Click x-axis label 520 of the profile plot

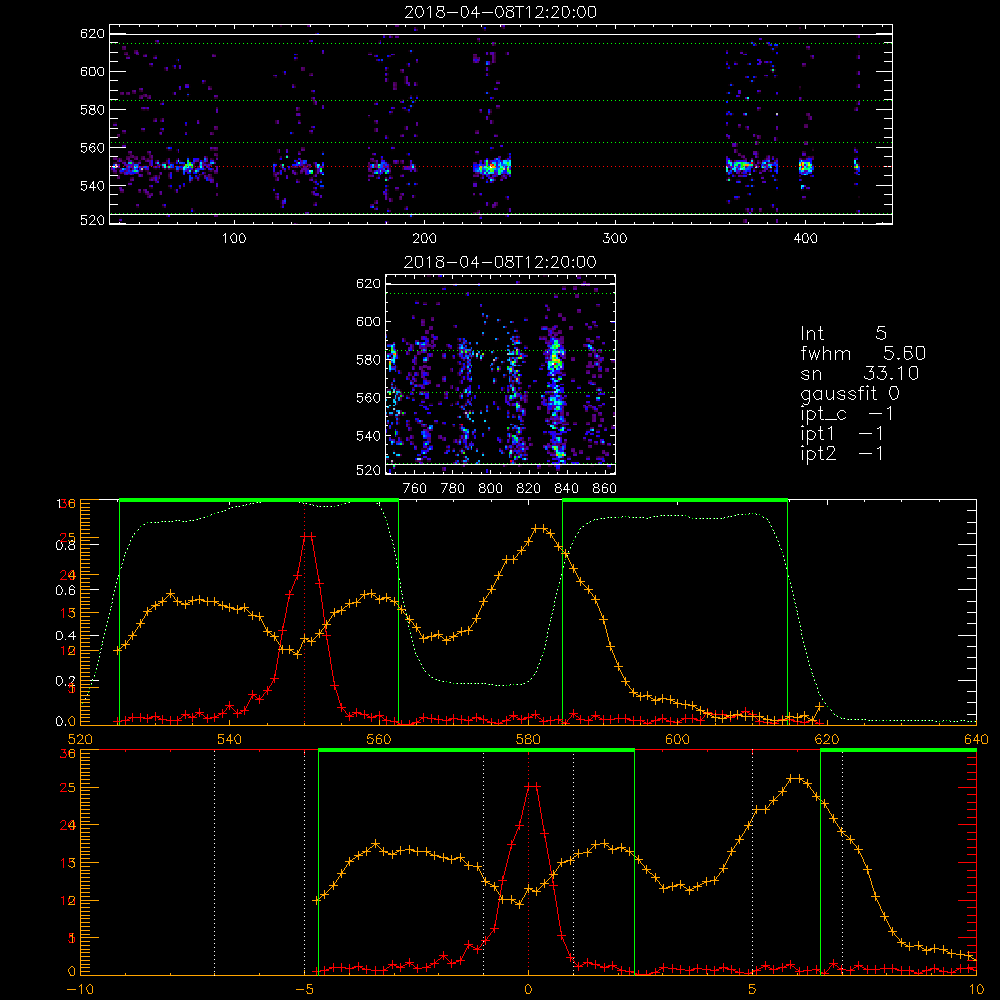80,739
